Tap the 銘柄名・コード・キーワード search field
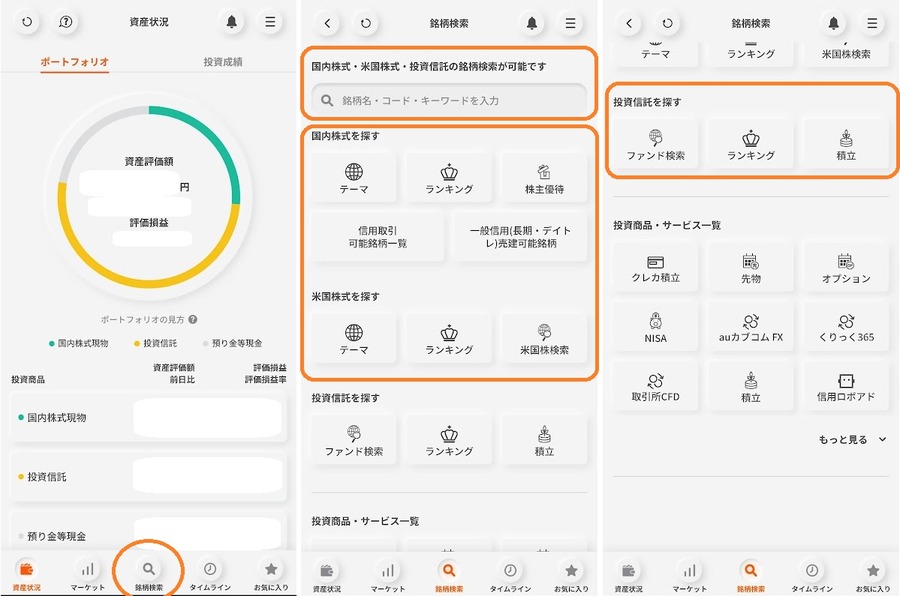 448,101
